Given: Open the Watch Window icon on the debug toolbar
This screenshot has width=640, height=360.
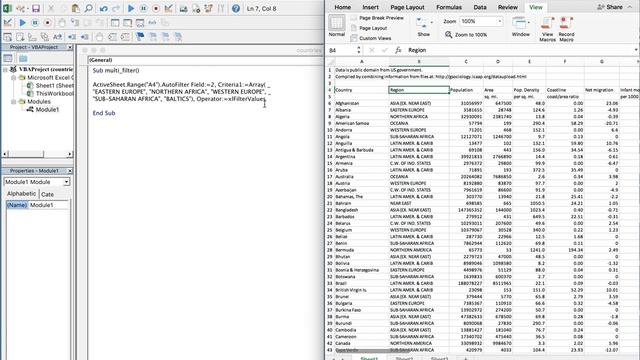Looking at the screenshot, I should [140, 23].
